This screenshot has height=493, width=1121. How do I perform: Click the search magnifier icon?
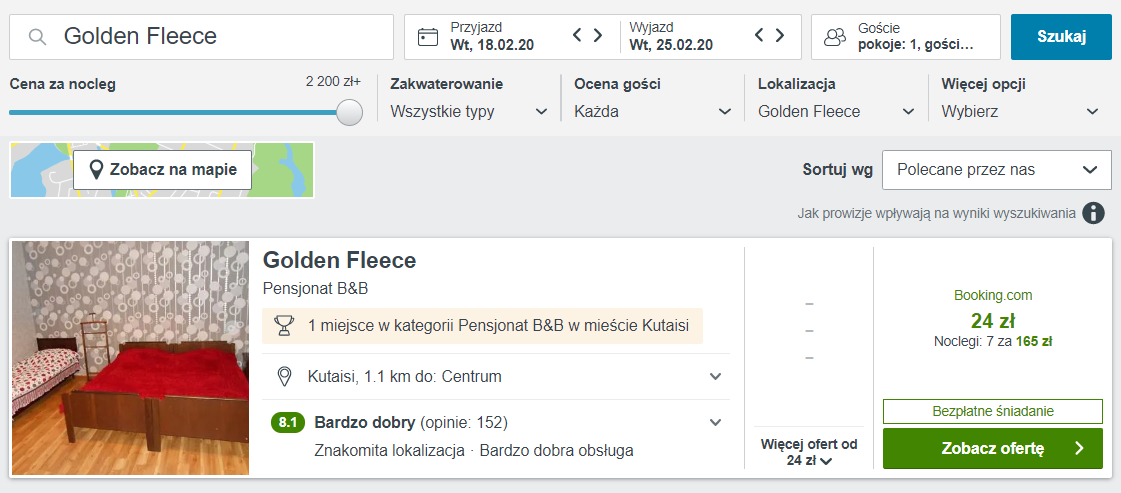pos(38,36)
